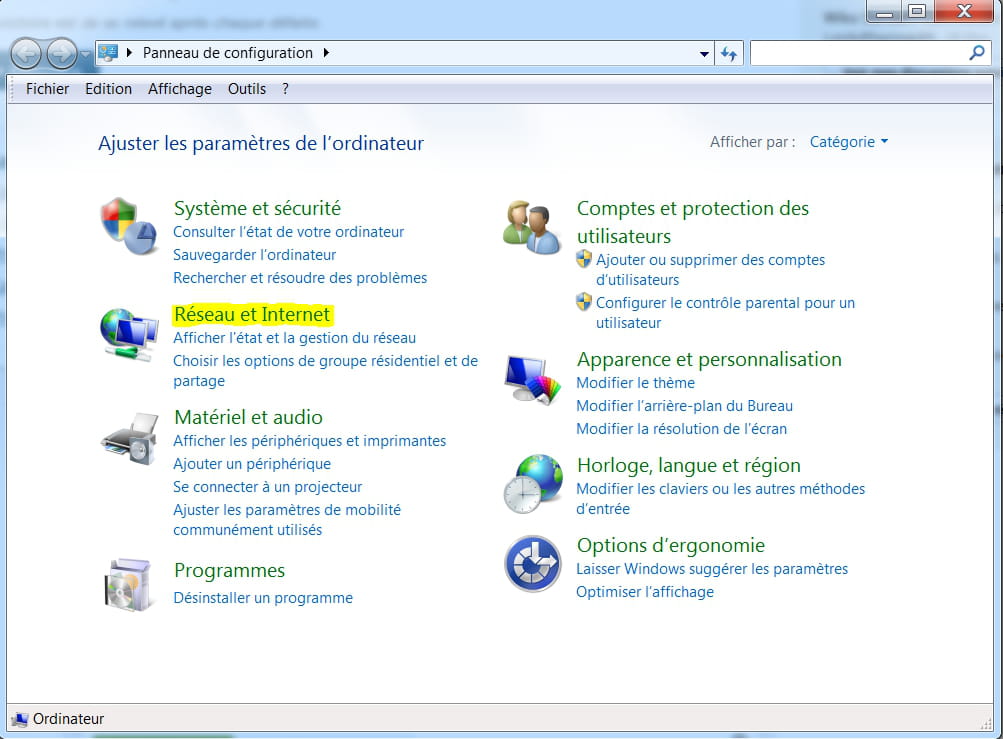Open Programmes category

pos(230,571)
